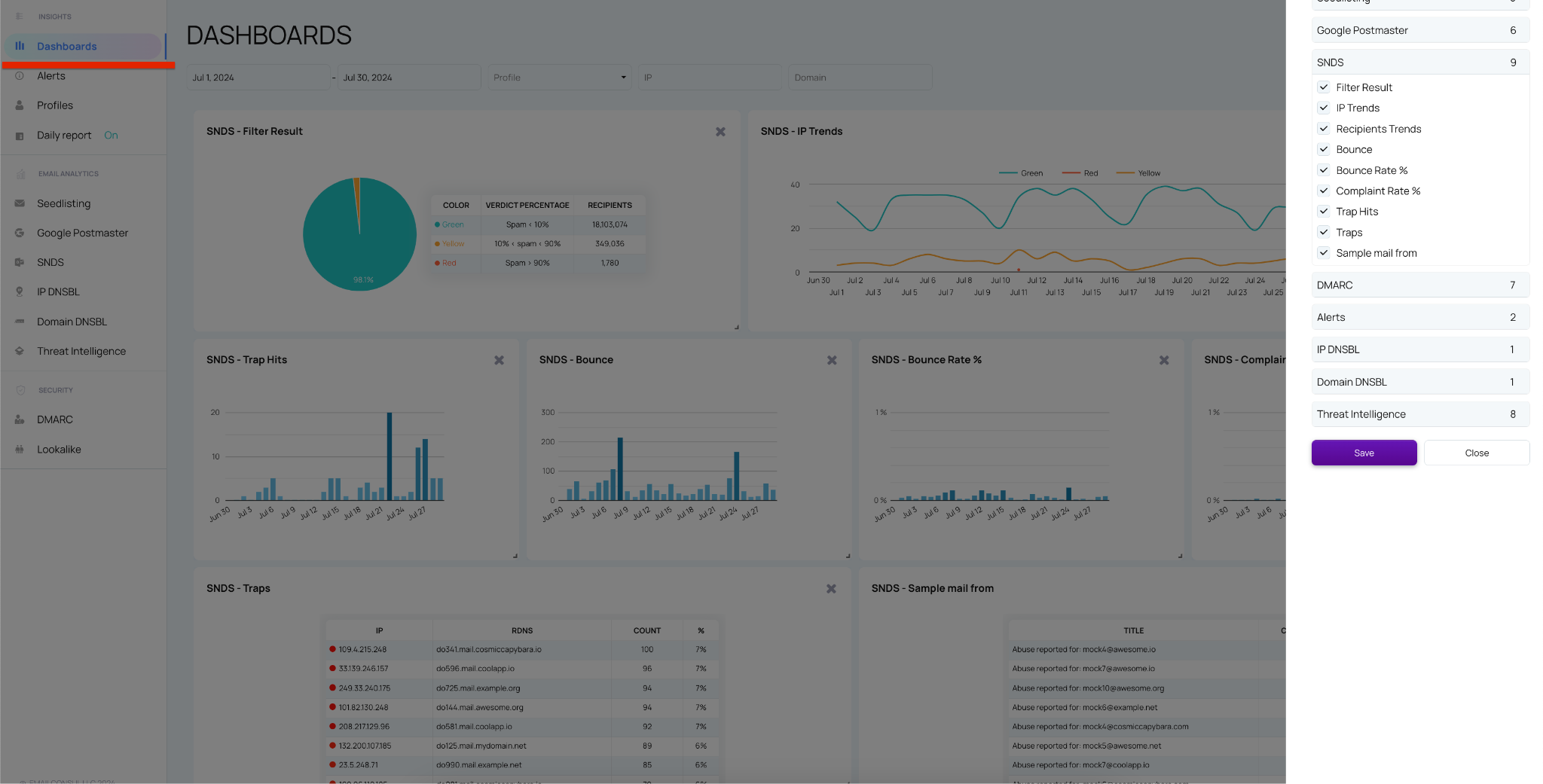Uncheck the IP Trends checkbox

click(1323, 108)
